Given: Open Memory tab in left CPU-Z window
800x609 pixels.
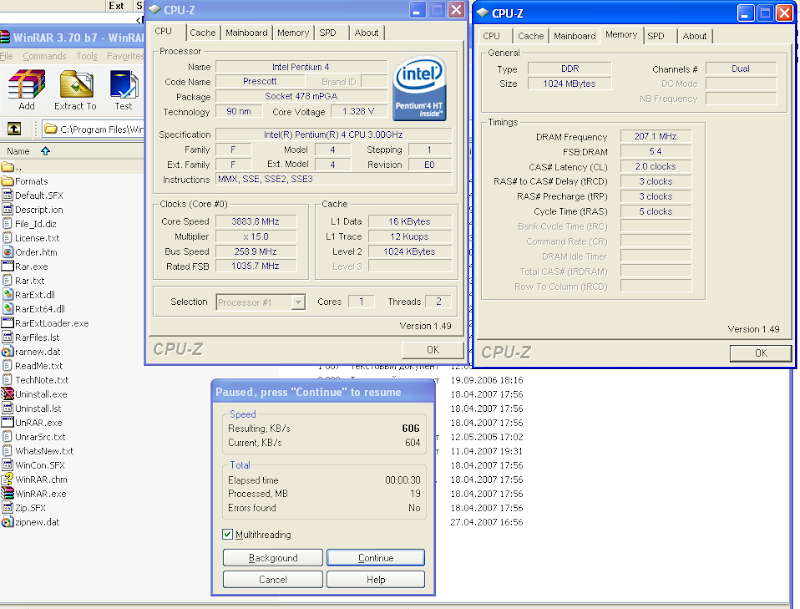Looking at the screenshot, I should (x=293, y=33).
